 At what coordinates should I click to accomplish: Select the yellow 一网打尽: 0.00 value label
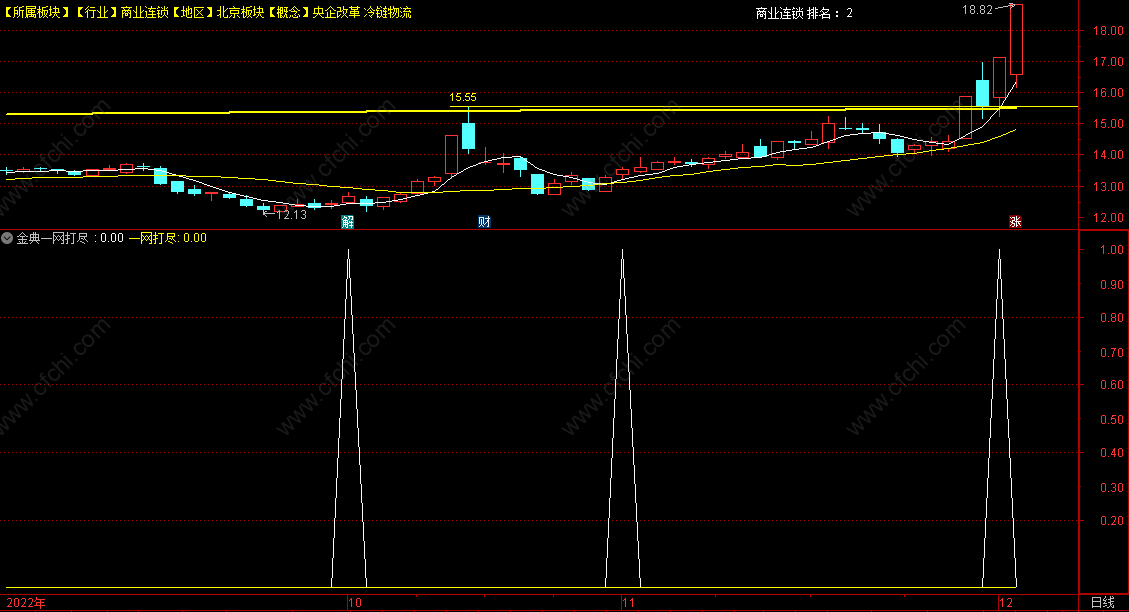pos(168,238)
